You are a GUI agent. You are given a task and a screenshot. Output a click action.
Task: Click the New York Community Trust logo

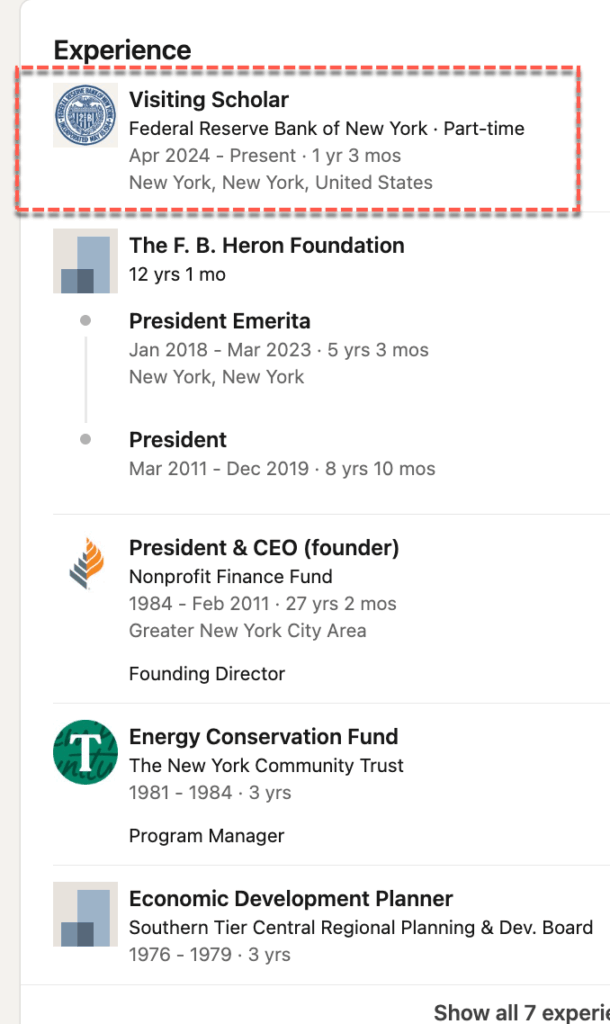tap(85, 752)
